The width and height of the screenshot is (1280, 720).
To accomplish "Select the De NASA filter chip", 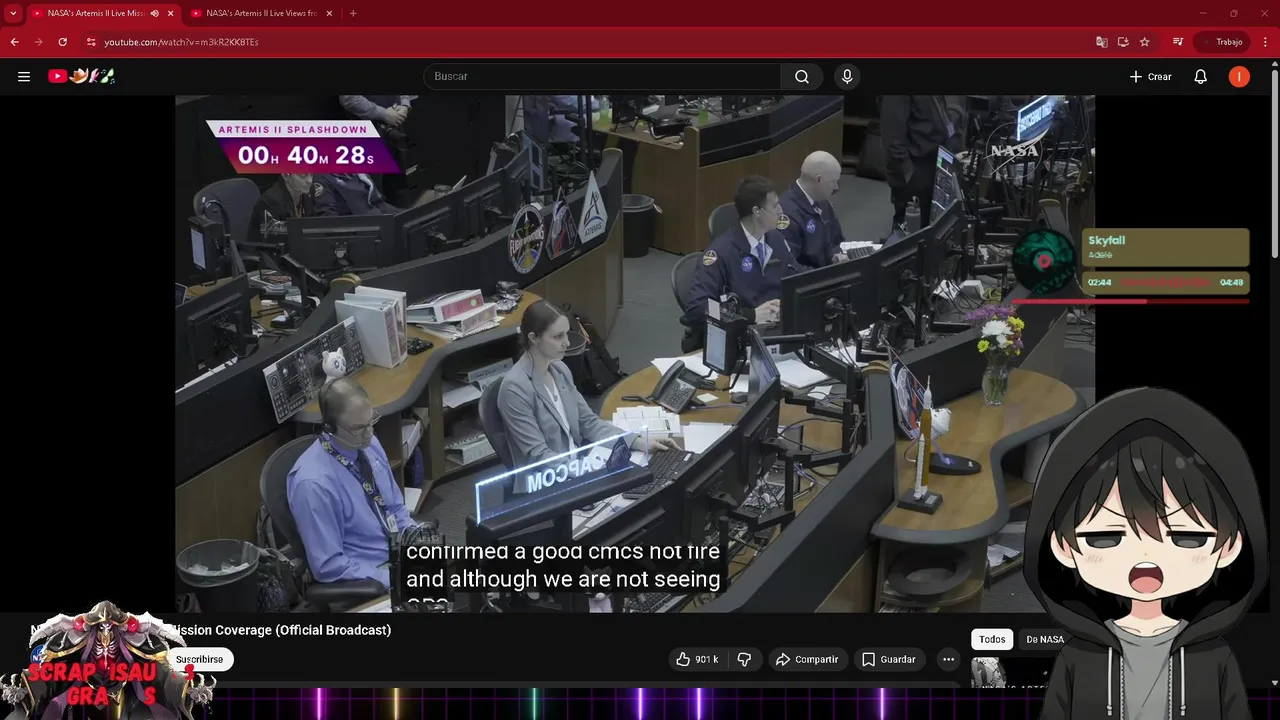I will coord(1045,639).
